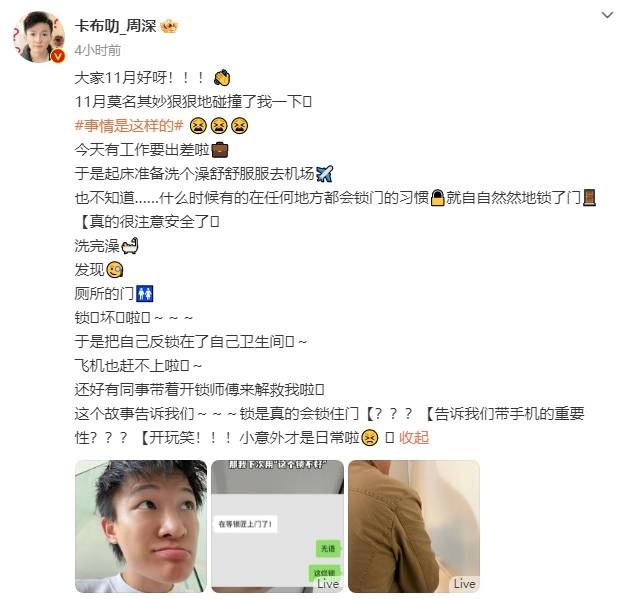626x599 pixels.
Task: Open the post options chevron menu
Action: pos(607,15)
